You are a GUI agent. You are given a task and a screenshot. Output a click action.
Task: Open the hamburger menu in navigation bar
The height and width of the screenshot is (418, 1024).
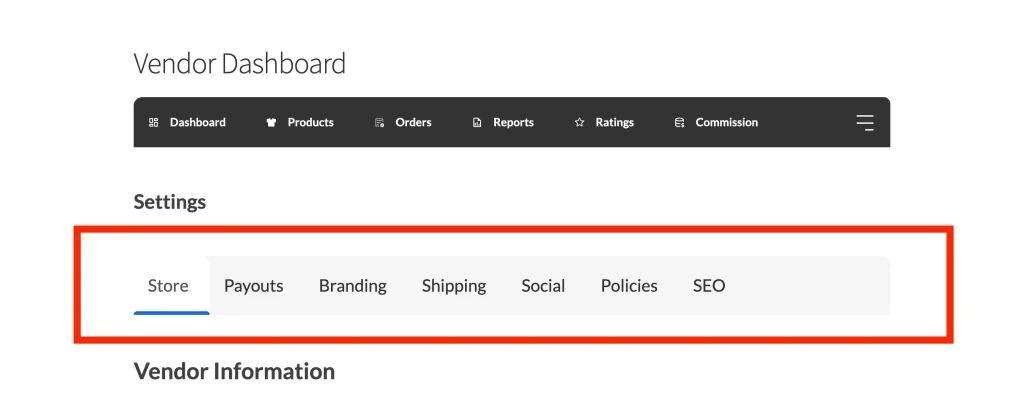(865, 123)
